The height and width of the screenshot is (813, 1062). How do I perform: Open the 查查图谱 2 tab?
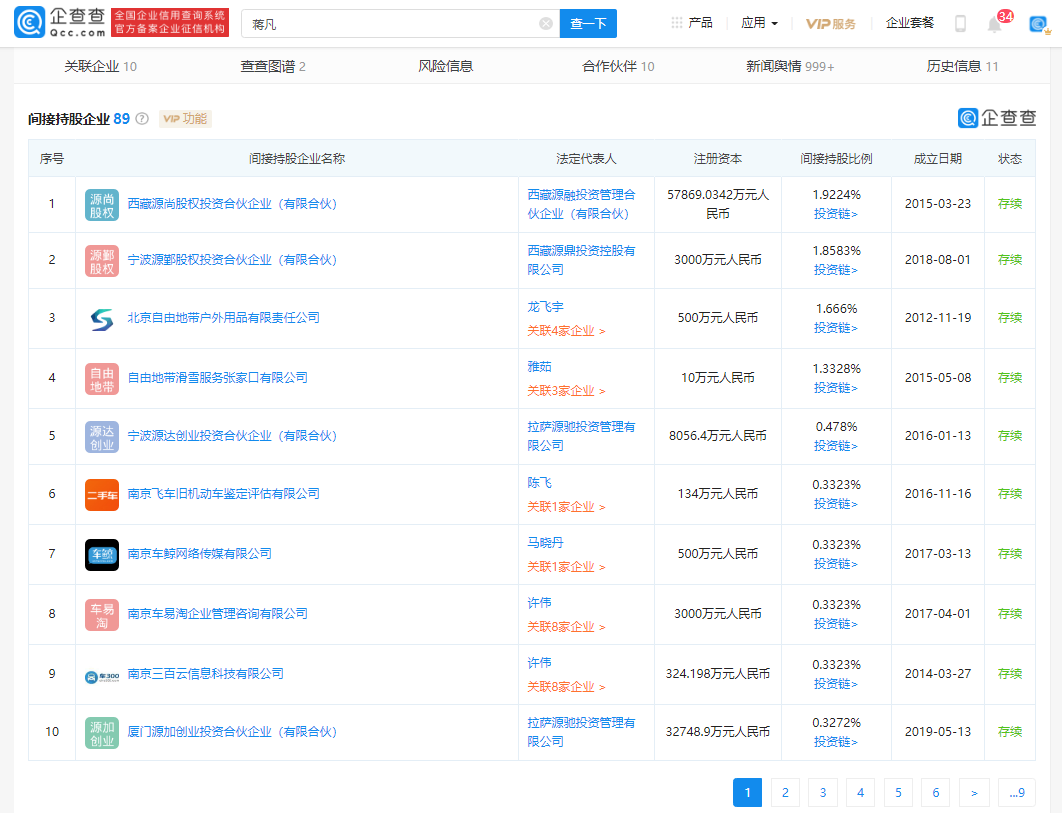[273, 66]
